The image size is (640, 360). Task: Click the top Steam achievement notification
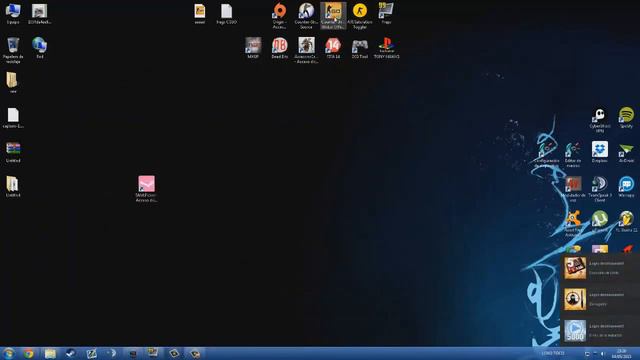(600, 268)
